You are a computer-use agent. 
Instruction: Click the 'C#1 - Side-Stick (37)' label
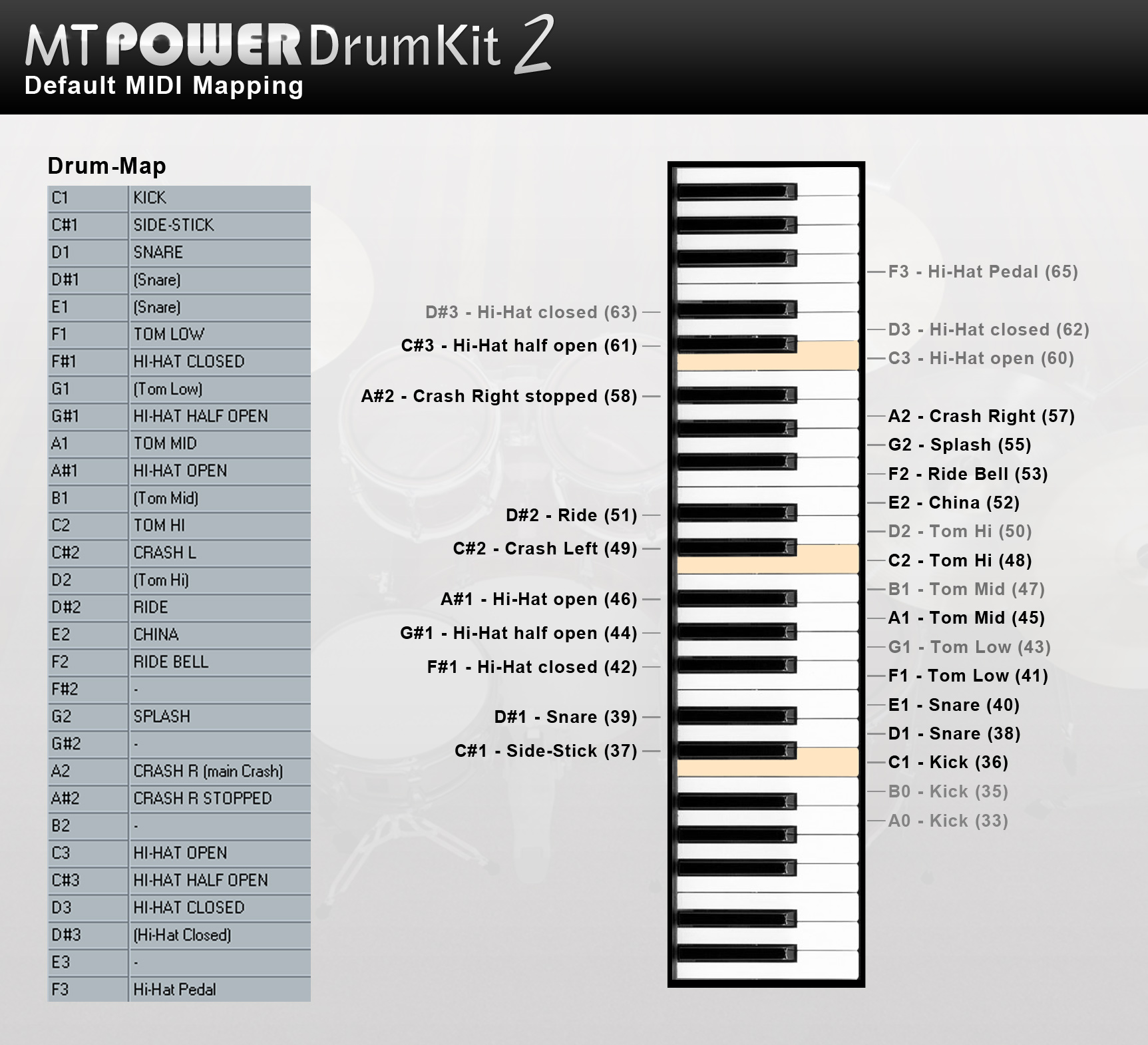pos(546,751)
